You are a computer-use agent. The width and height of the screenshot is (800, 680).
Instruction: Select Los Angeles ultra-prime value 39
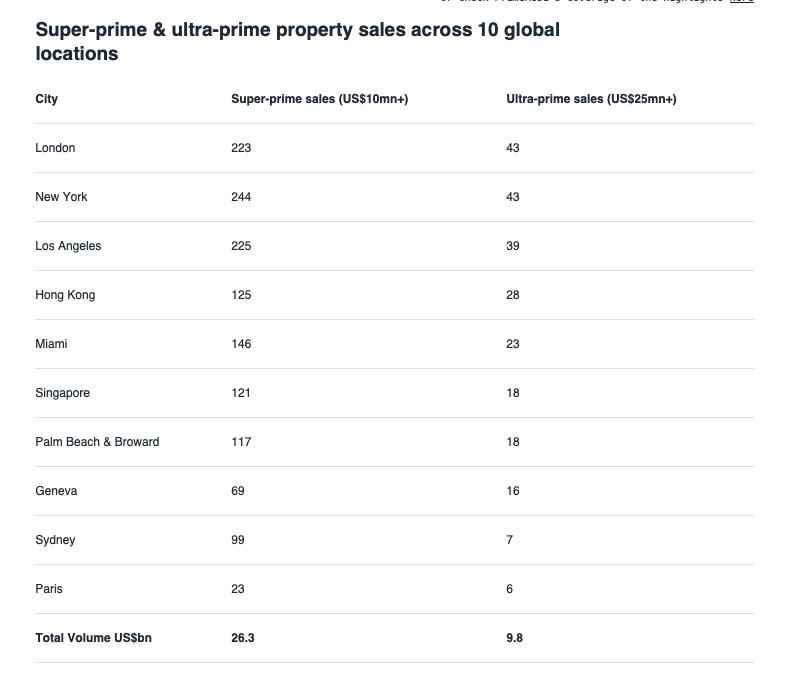[513, 246]
